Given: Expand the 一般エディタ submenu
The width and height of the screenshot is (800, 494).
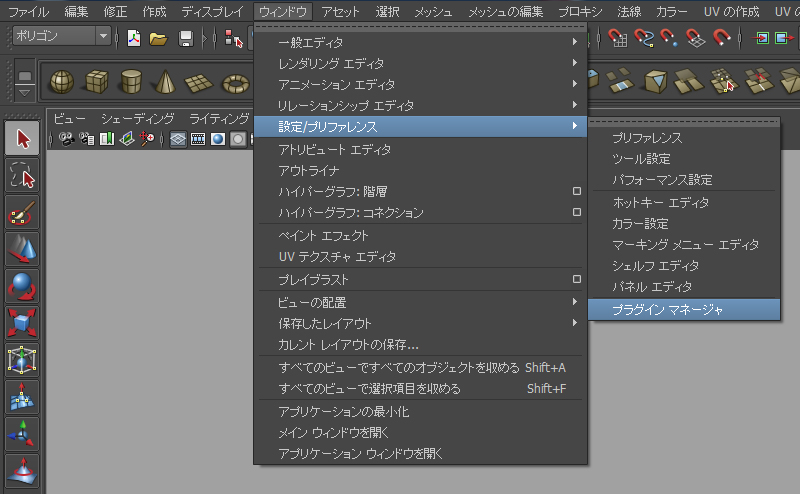Looking at the screenshot, I should 421,42.
